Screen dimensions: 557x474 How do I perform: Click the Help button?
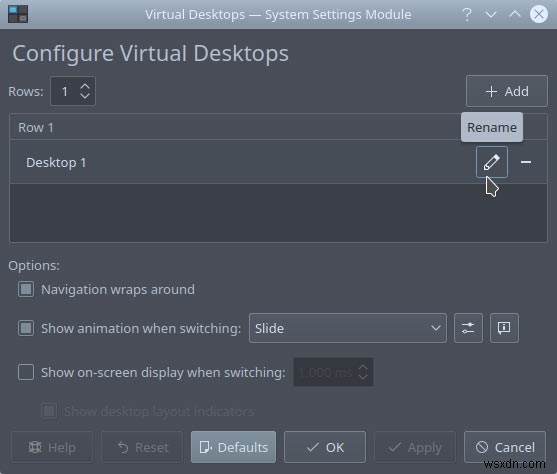pyautogui.click(x=52, y=447)
